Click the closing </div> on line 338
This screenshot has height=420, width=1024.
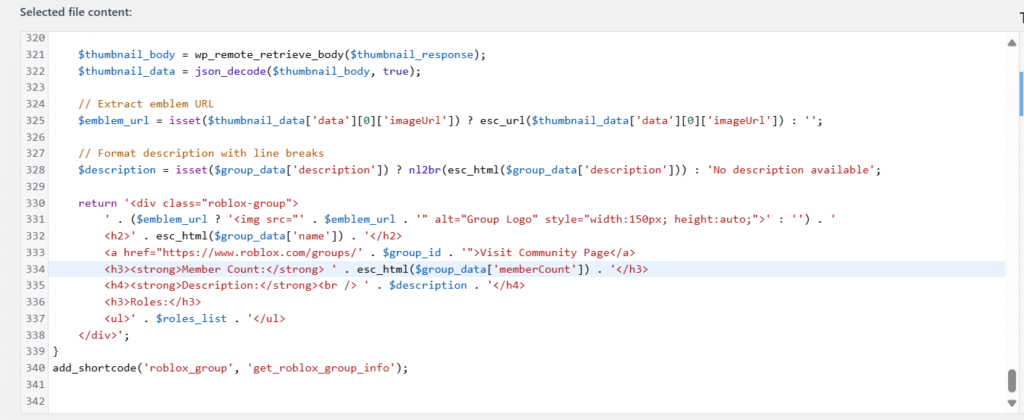coord(97,335)
